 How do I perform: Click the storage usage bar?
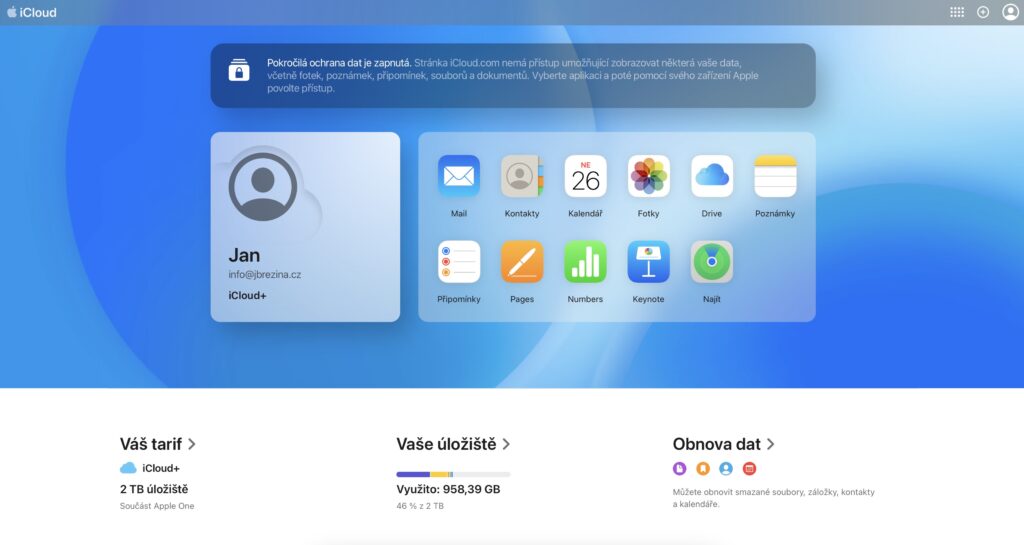[453, 474]
